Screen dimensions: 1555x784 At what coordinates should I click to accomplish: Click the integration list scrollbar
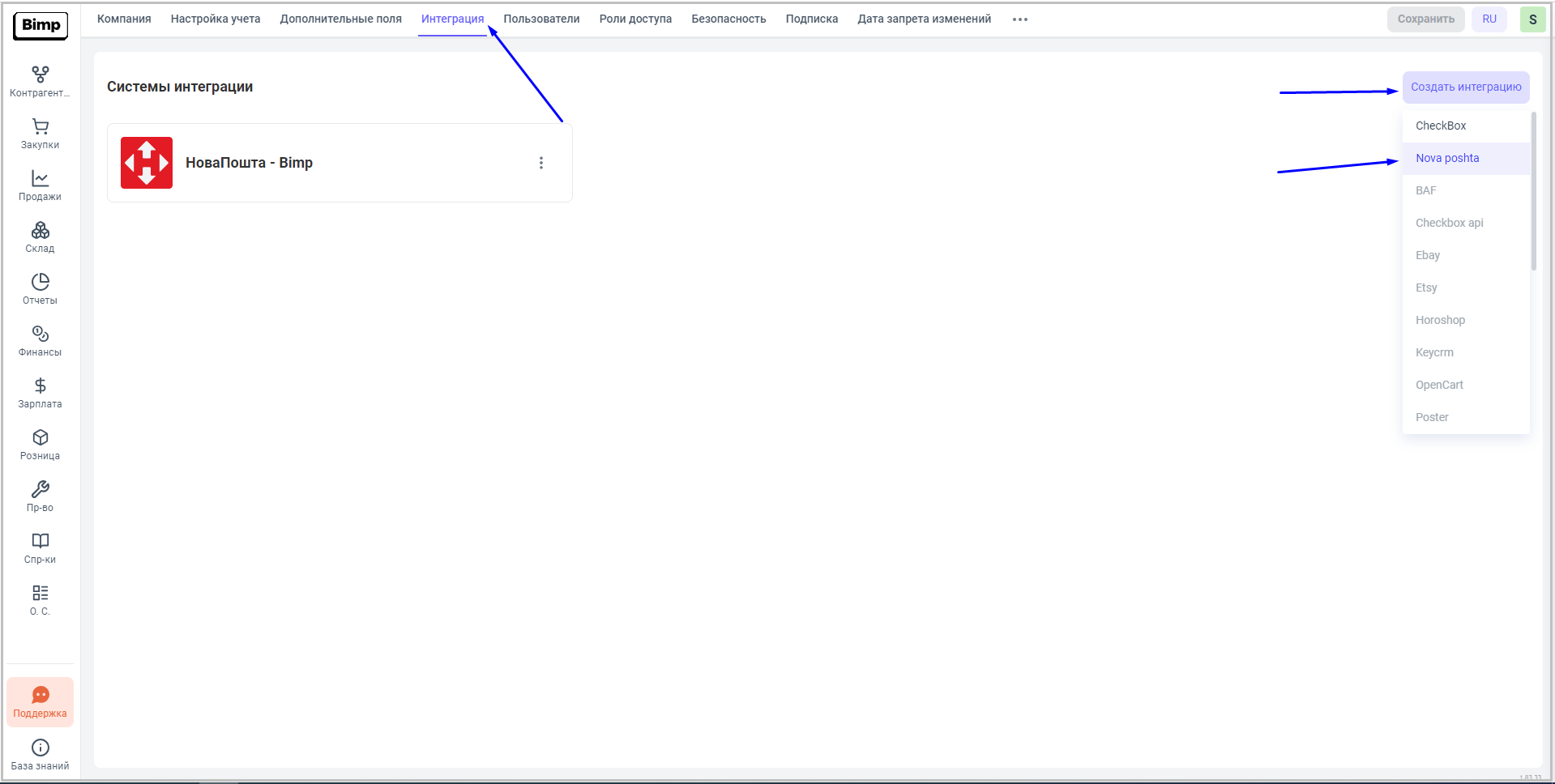1533,191
